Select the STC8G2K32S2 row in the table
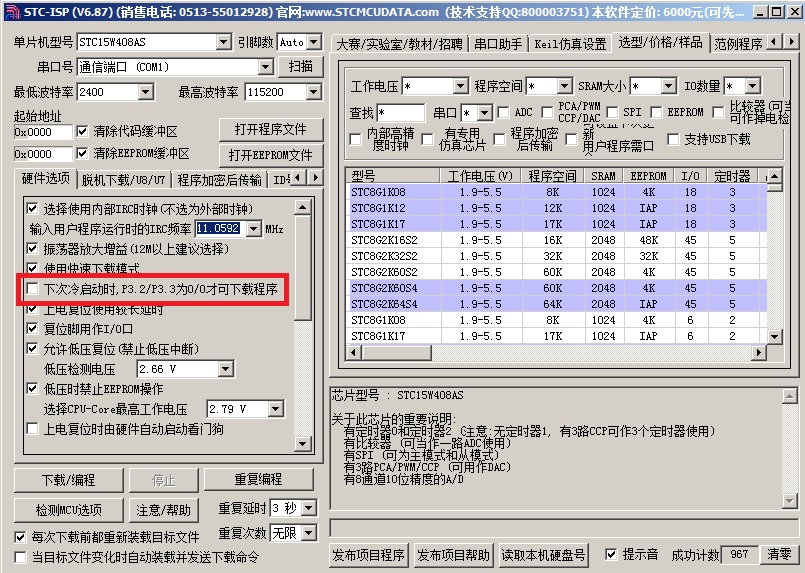 (556, 256)
